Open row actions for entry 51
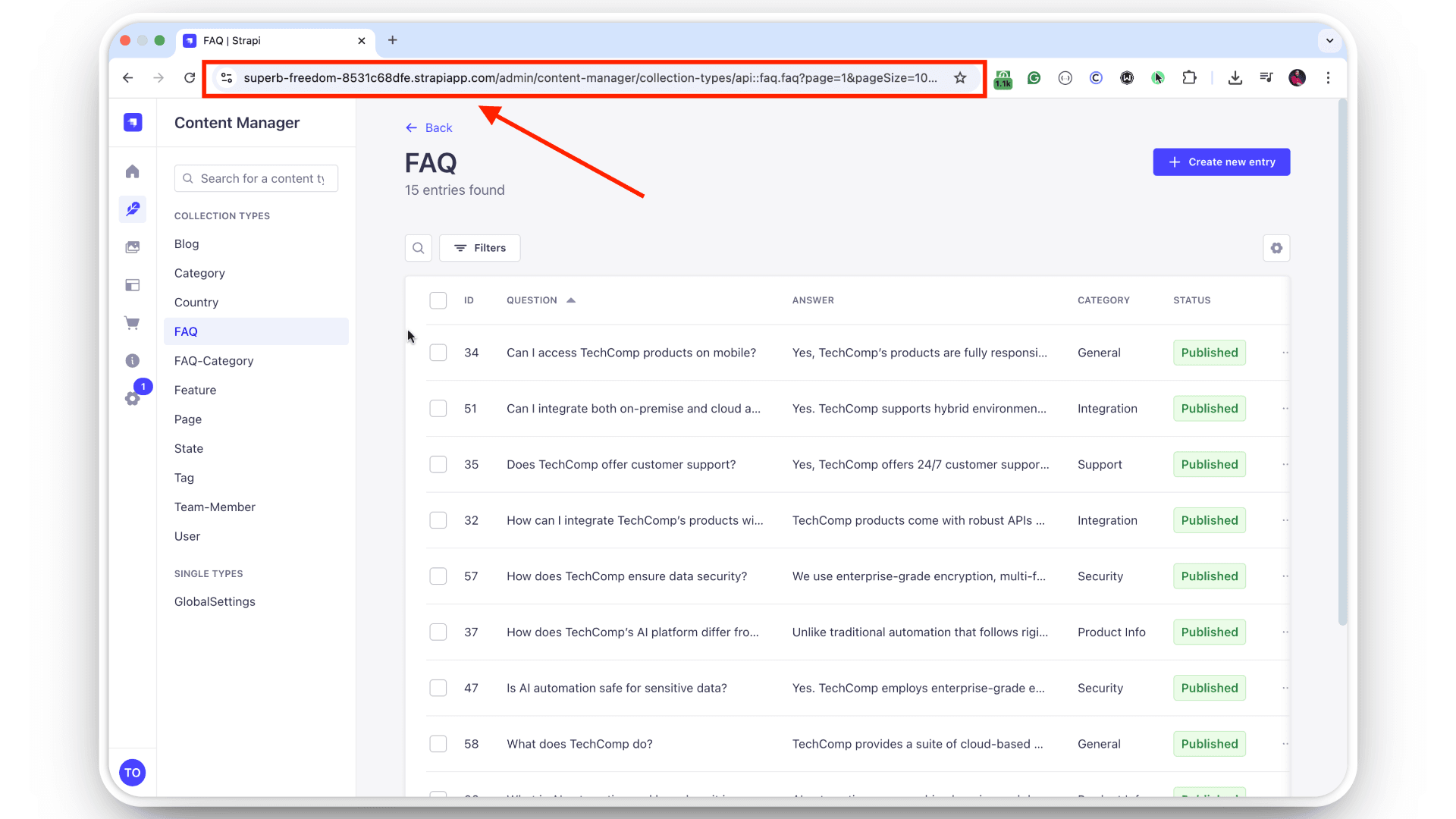The image size is (1456, 819). 1285,409
